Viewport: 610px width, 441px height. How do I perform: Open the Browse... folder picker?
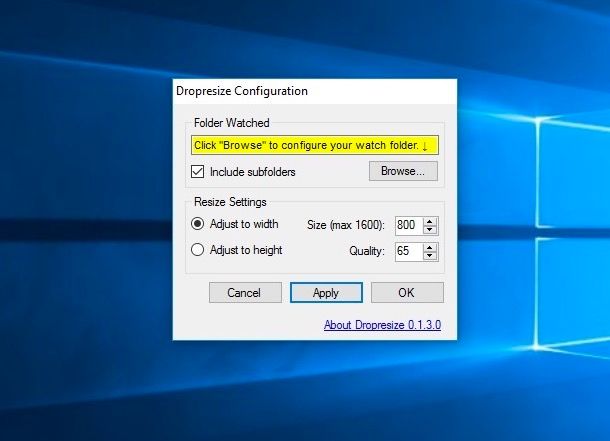click(403, 171)
